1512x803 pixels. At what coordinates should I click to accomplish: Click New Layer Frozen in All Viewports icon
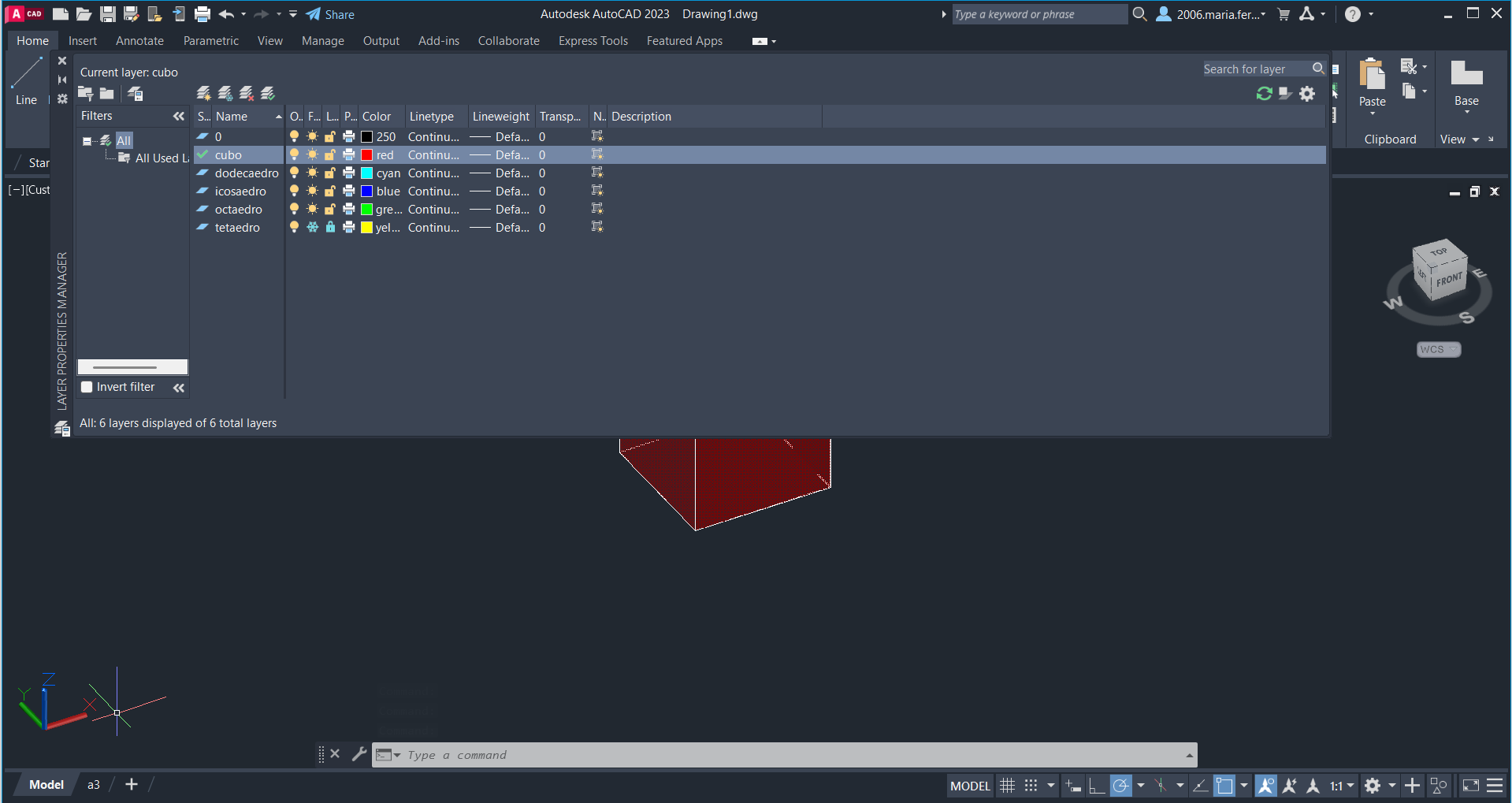[x=225, y=94]
